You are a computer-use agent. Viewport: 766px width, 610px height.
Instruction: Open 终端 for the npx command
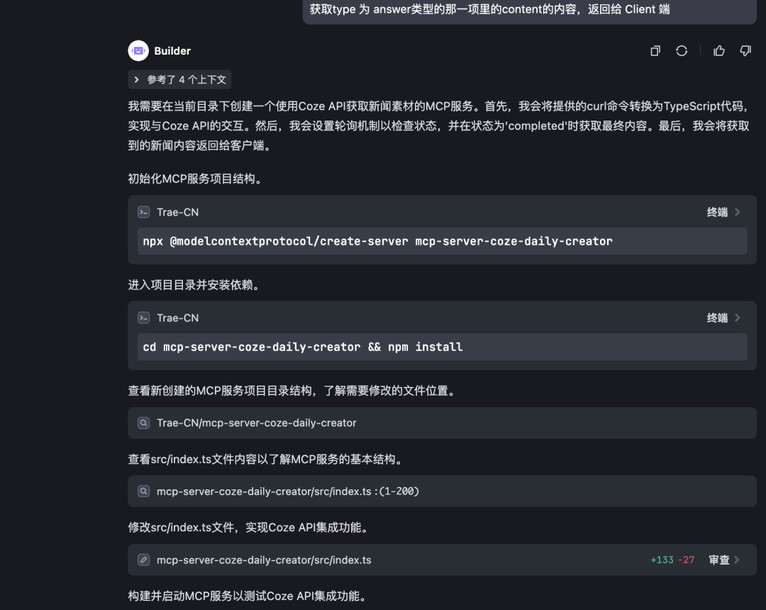723,212
